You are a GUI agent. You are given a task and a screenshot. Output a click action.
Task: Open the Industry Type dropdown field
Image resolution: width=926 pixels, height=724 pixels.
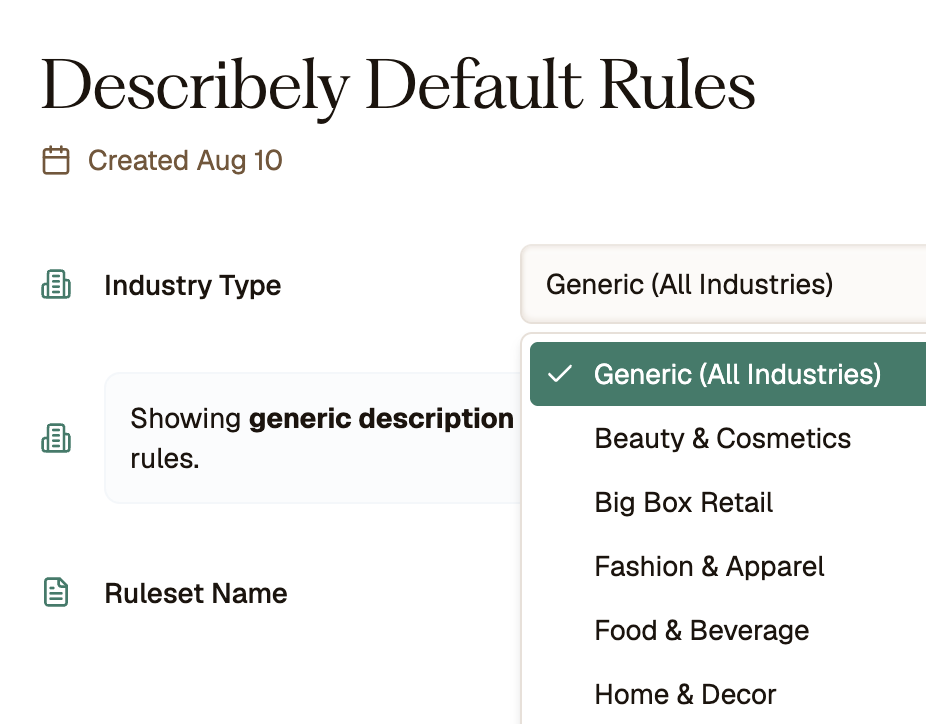point(723,284)
